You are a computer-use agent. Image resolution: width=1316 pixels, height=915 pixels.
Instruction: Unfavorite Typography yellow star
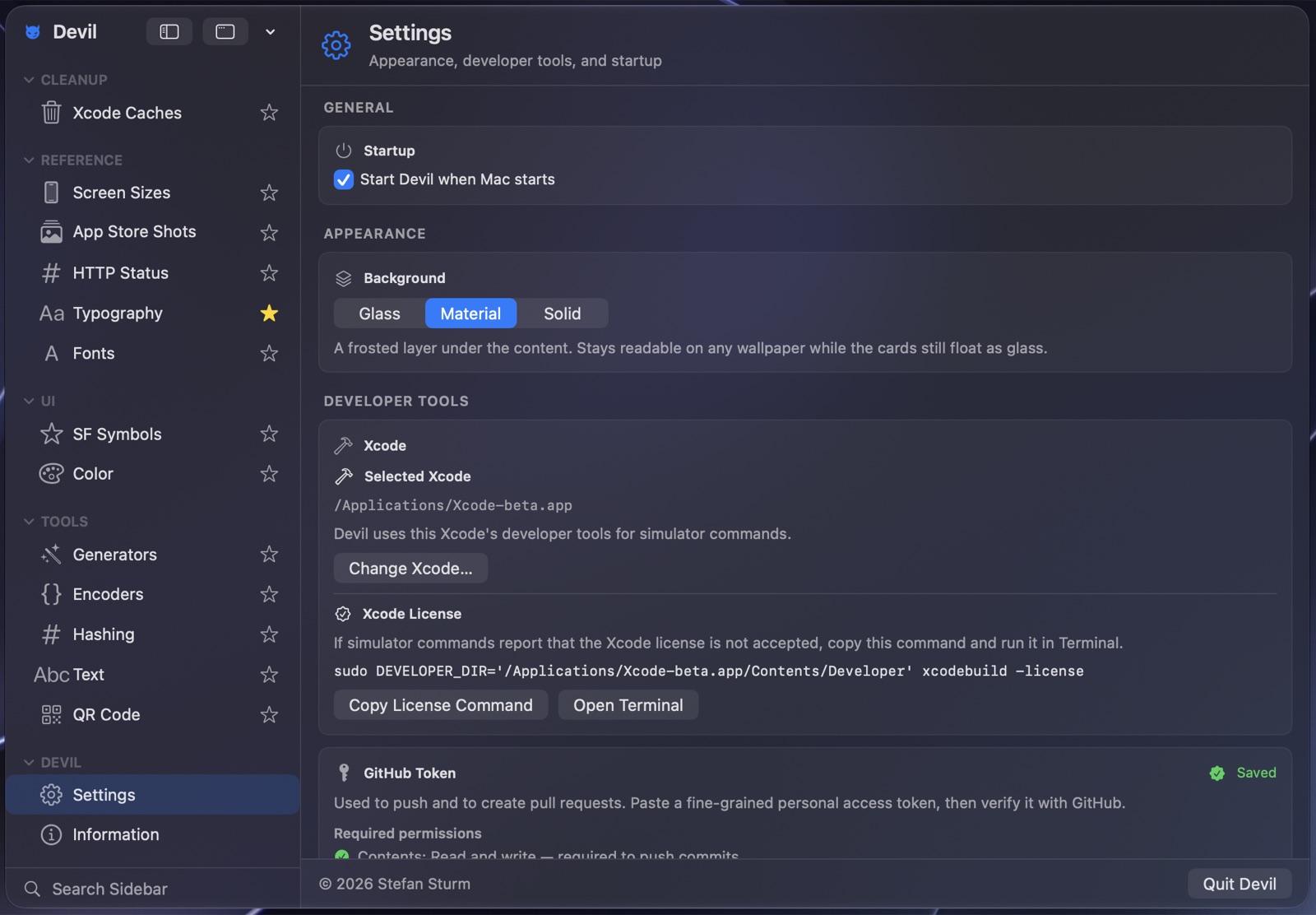point(269,313)
